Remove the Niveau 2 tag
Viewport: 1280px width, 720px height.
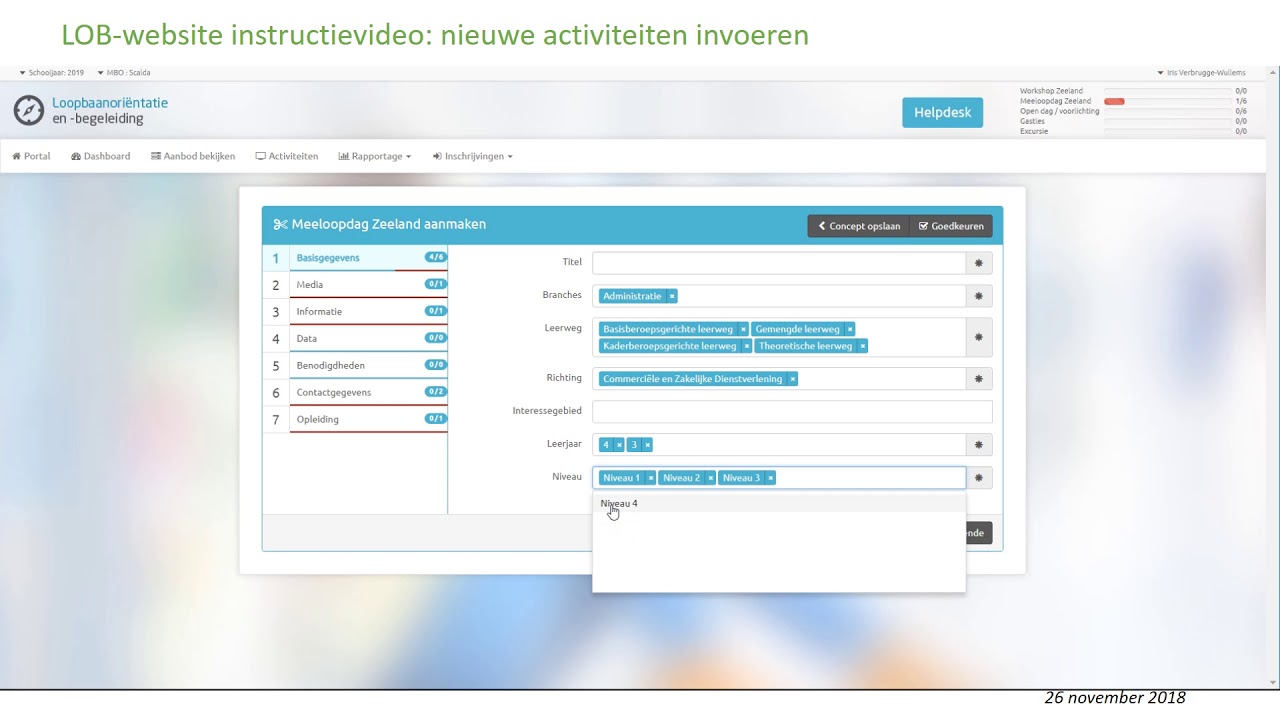(710, 478)
